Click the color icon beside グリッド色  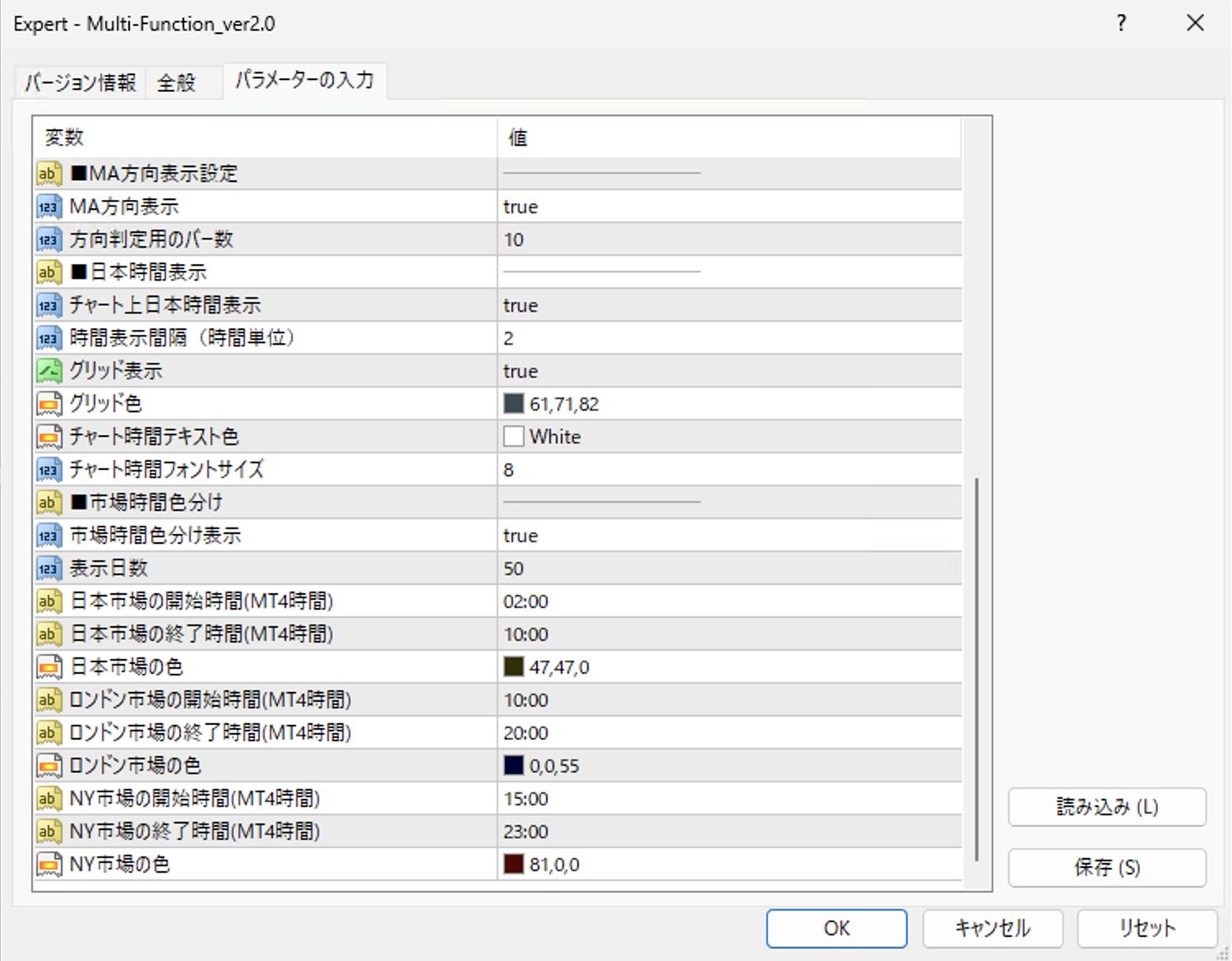tap(49, 404)
